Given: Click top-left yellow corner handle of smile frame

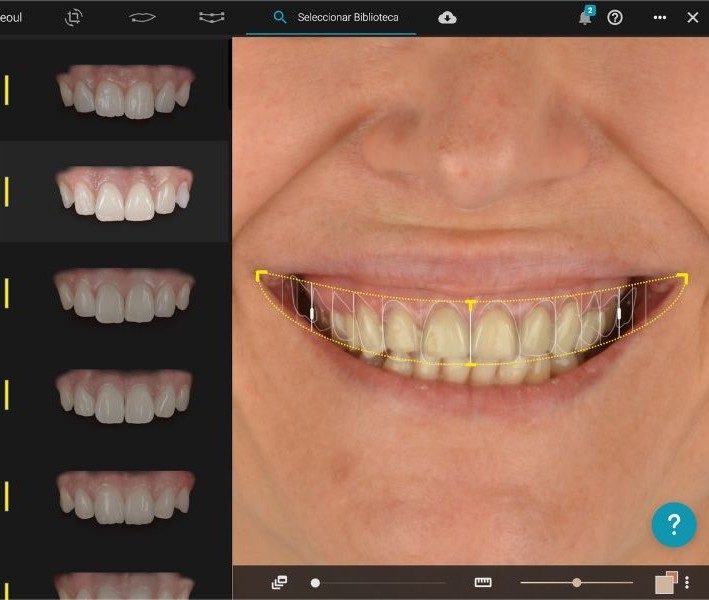Looking at the screenshot, I should [x=261, y=275].
